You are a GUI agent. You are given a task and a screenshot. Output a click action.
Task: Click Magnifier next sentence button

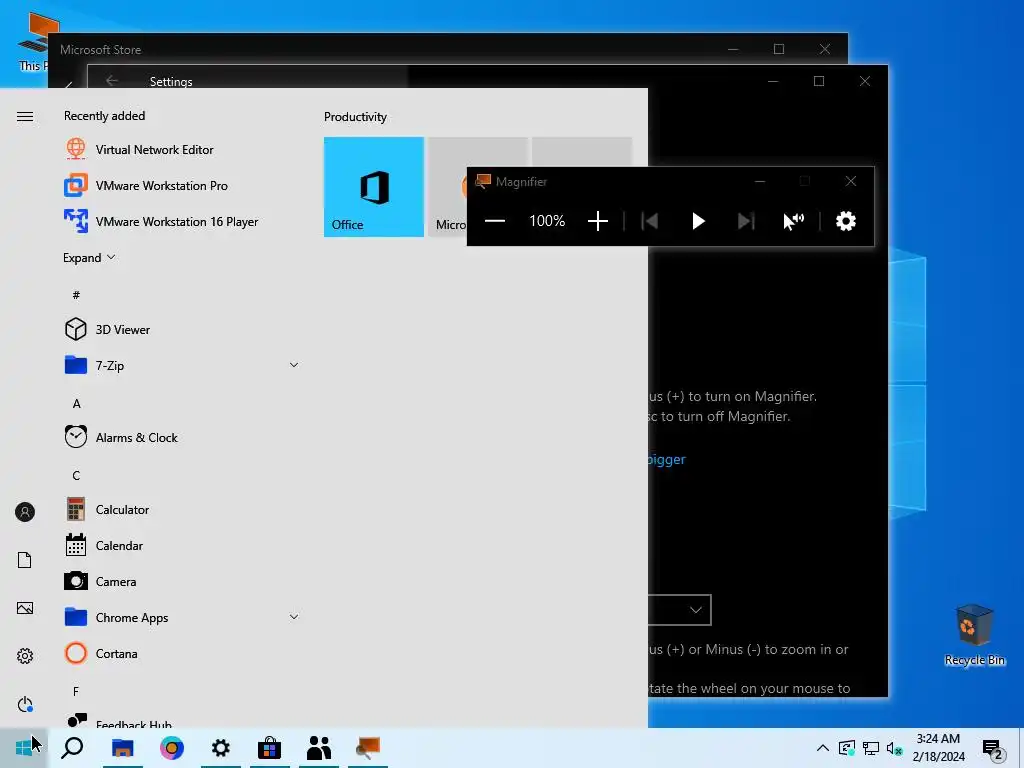tap(746, 221)
